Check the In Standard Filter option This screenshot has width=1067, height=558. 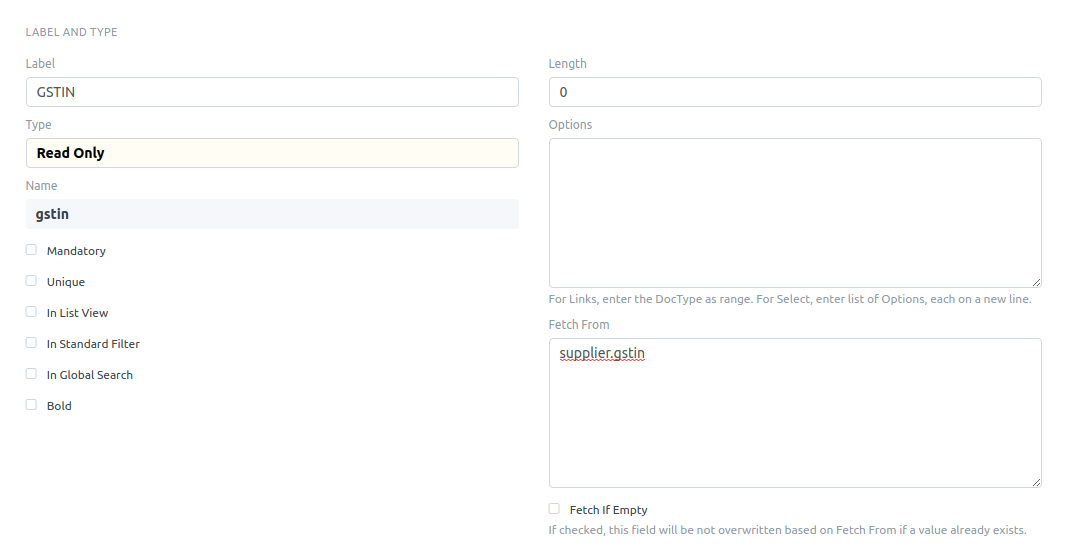pos(31,343)
